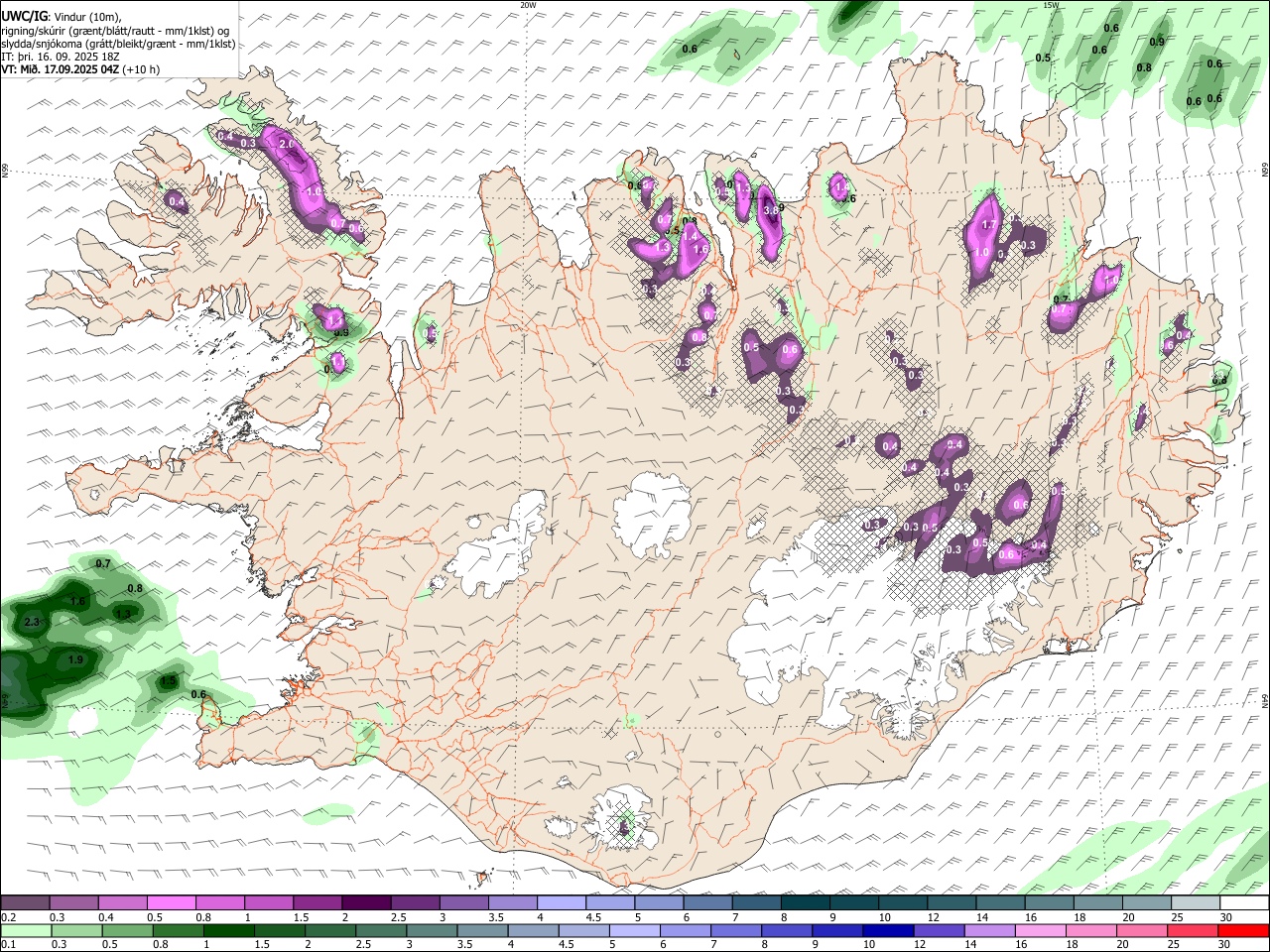Click the init time "IT: þri. 16. 09. 2025 18Z"
The image size is (1270, 952).
pos(61,57)
